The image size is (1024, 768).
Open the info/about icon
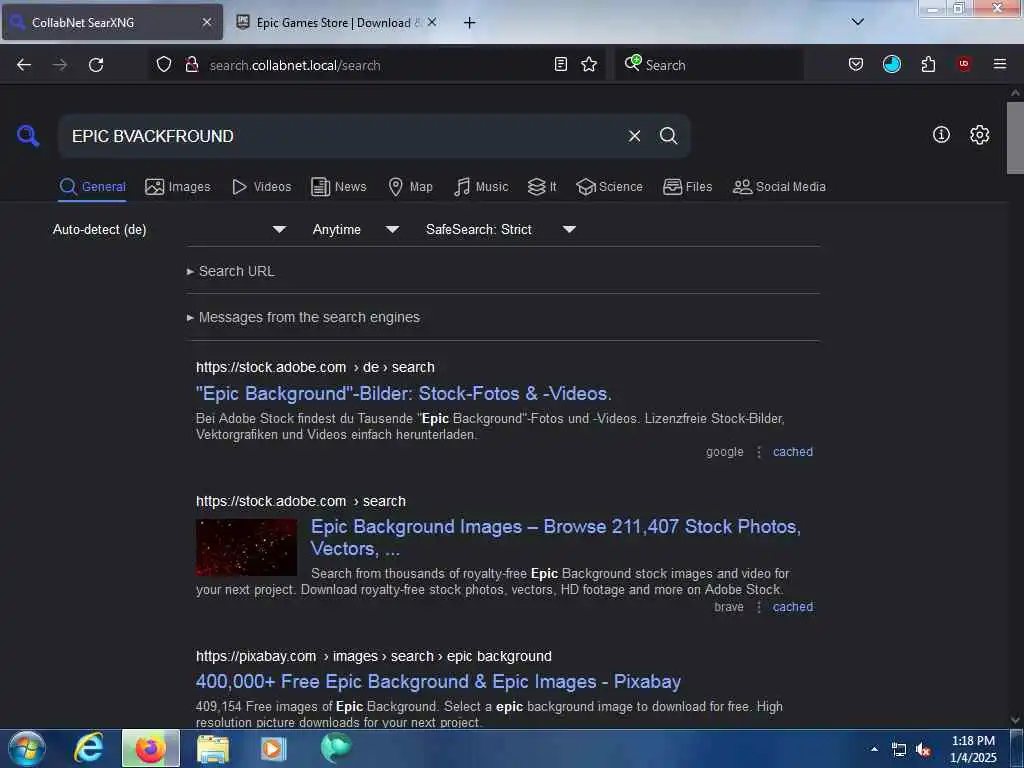tap(941, 135)
